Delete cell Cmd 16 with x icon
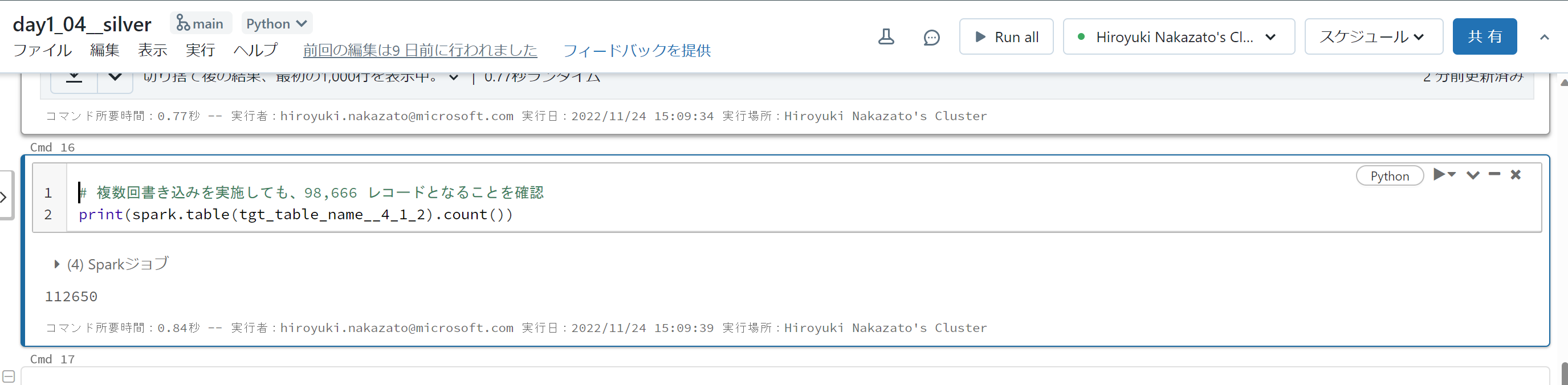Viewport: 1568px width, 385px height. 1516,174
